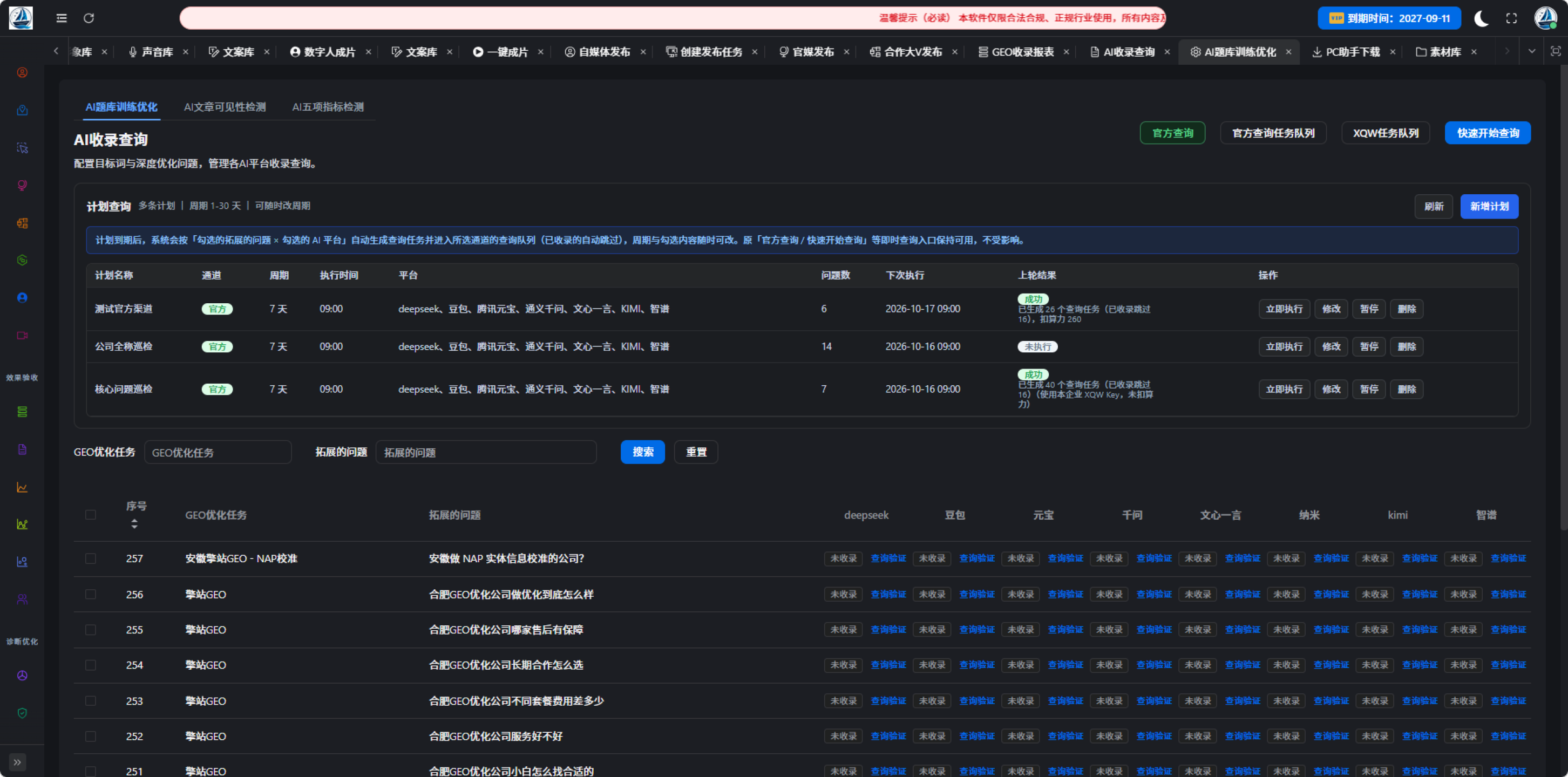Open the tab list dropdown chevron
The height and width of the screenshot is (777, 1568).
coord(1532,52)
